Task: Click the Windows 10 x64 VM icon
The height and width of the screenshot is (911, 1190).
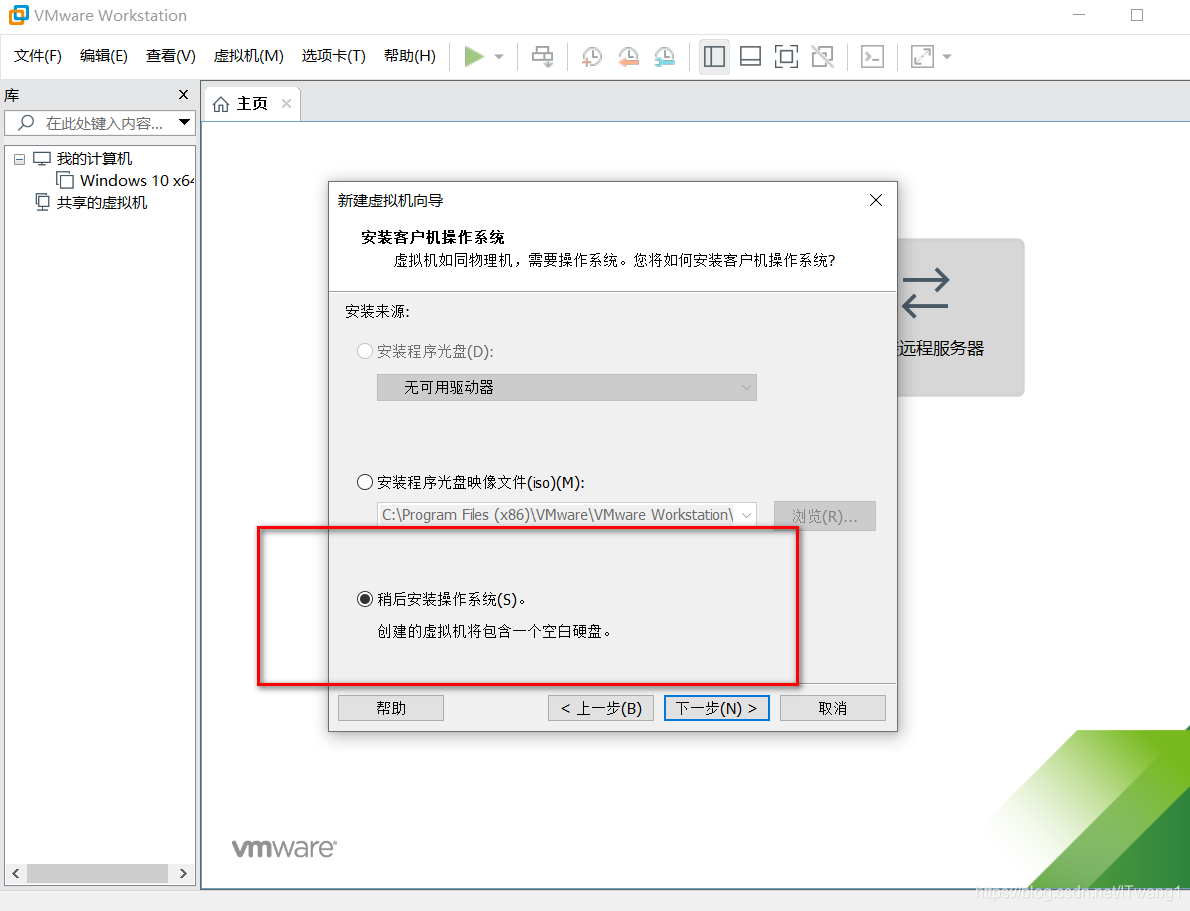Action: [x=65, y=180]
